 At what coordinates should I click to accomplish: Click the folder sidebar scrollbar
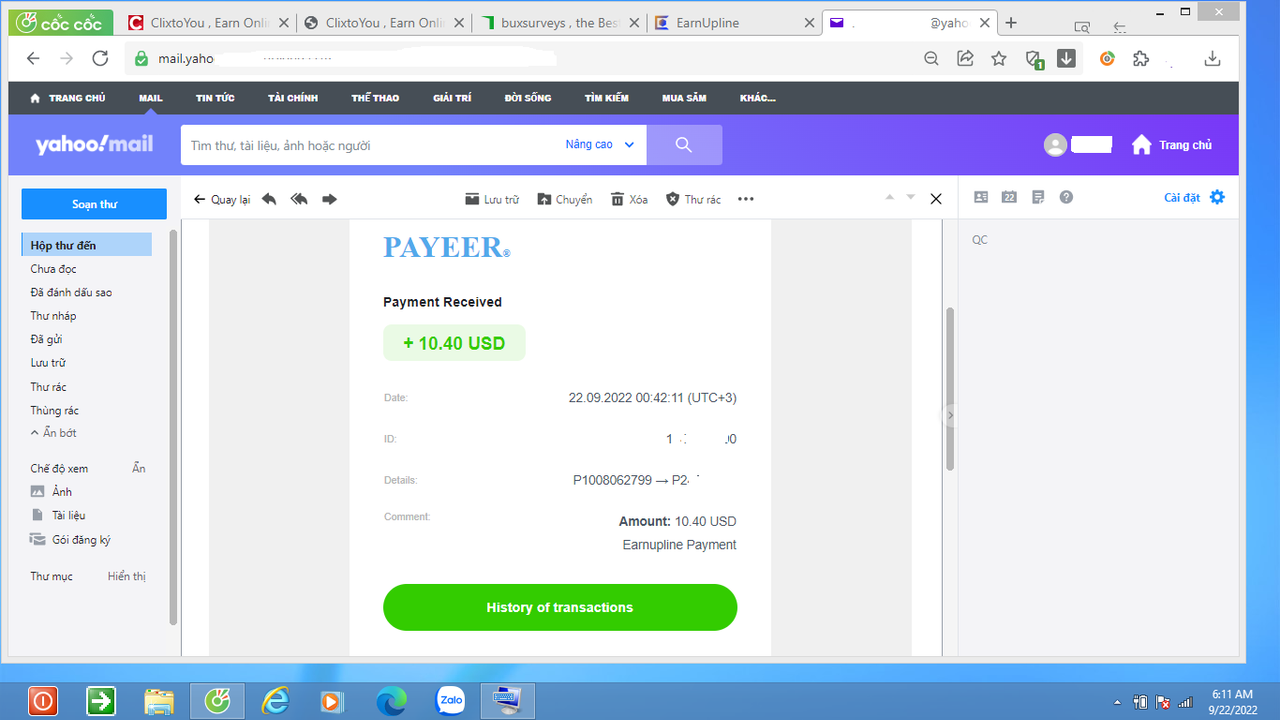click(x=174, y=427)
